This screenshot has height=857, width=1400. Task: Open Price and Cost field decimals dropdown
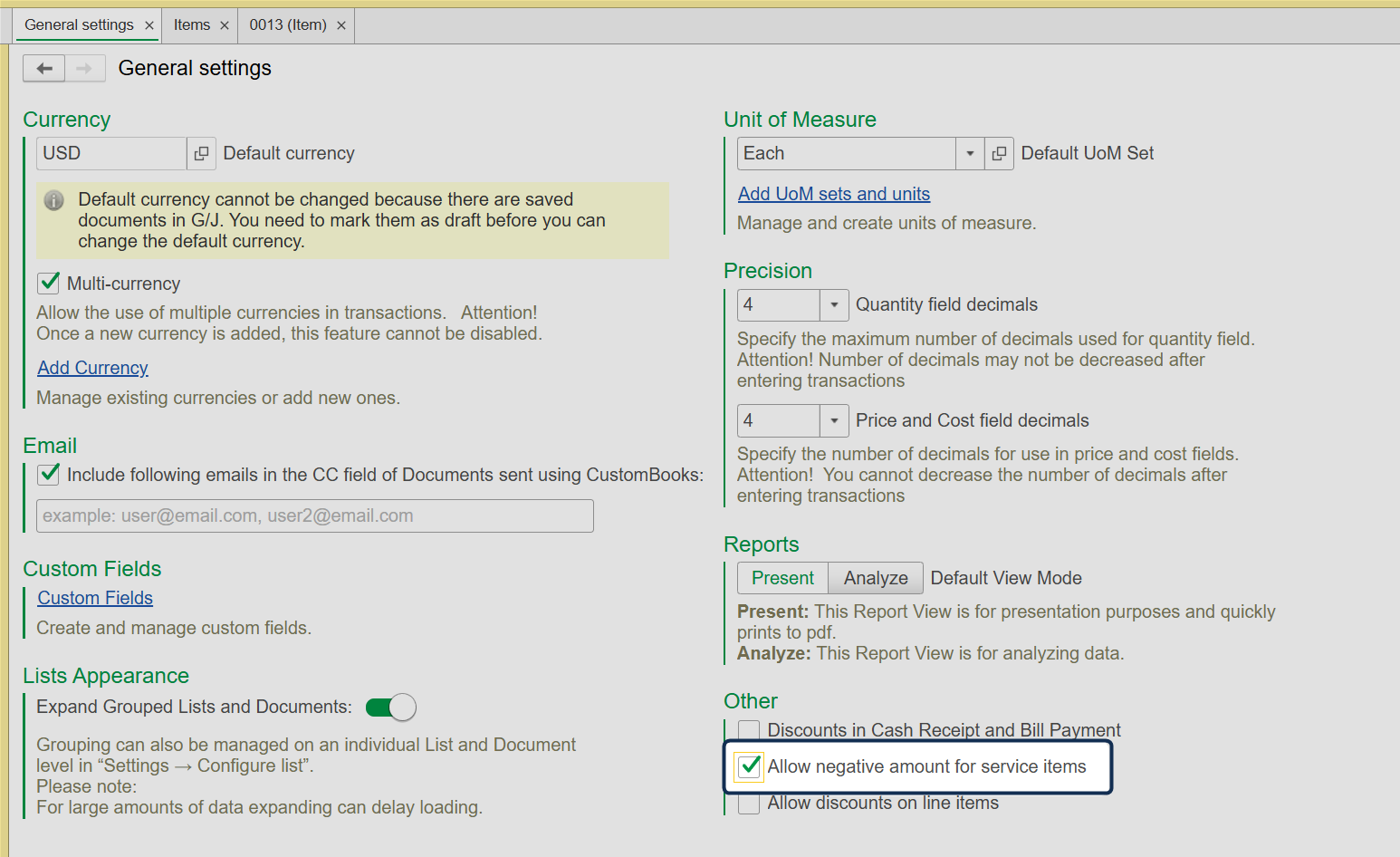(x=834, y=421)
